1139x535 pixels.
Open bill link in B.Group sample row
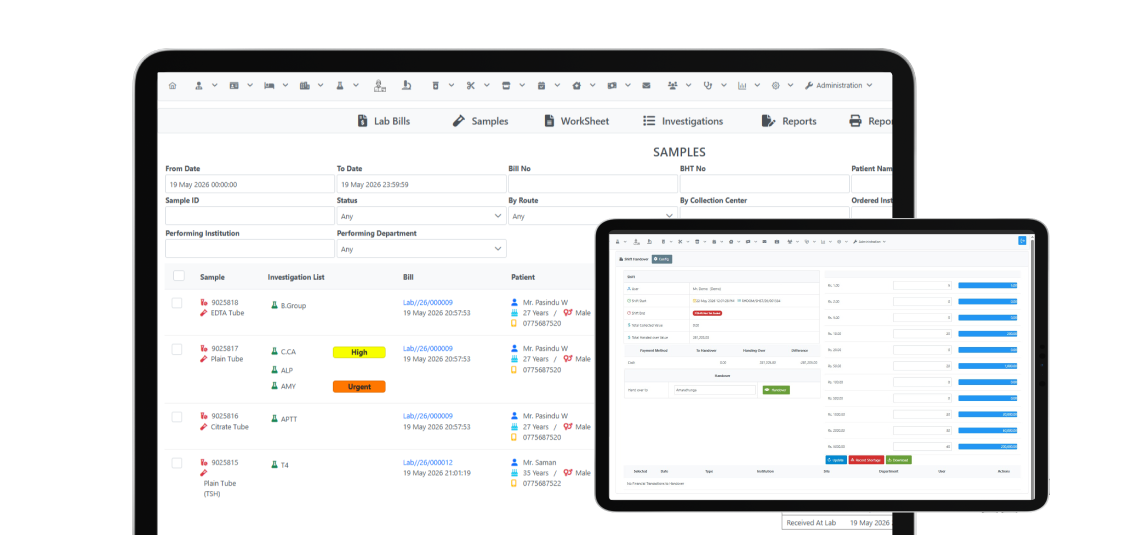tap(428, 303)
